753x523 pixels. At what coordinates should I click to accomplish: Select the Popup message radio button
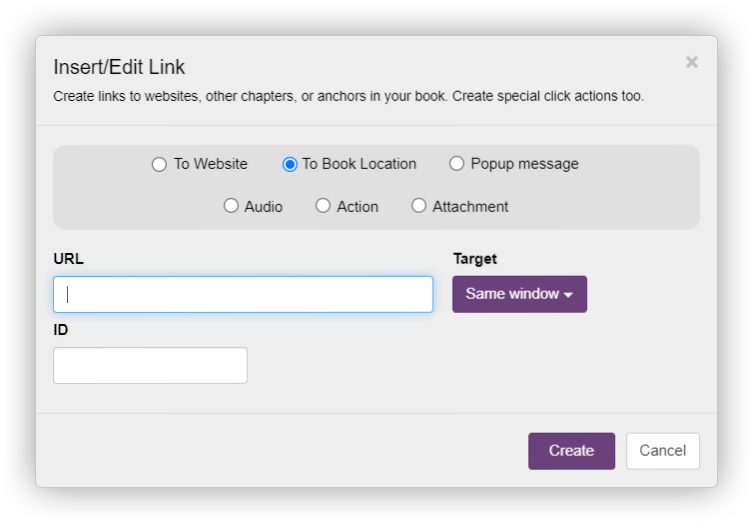pos(457,164)
